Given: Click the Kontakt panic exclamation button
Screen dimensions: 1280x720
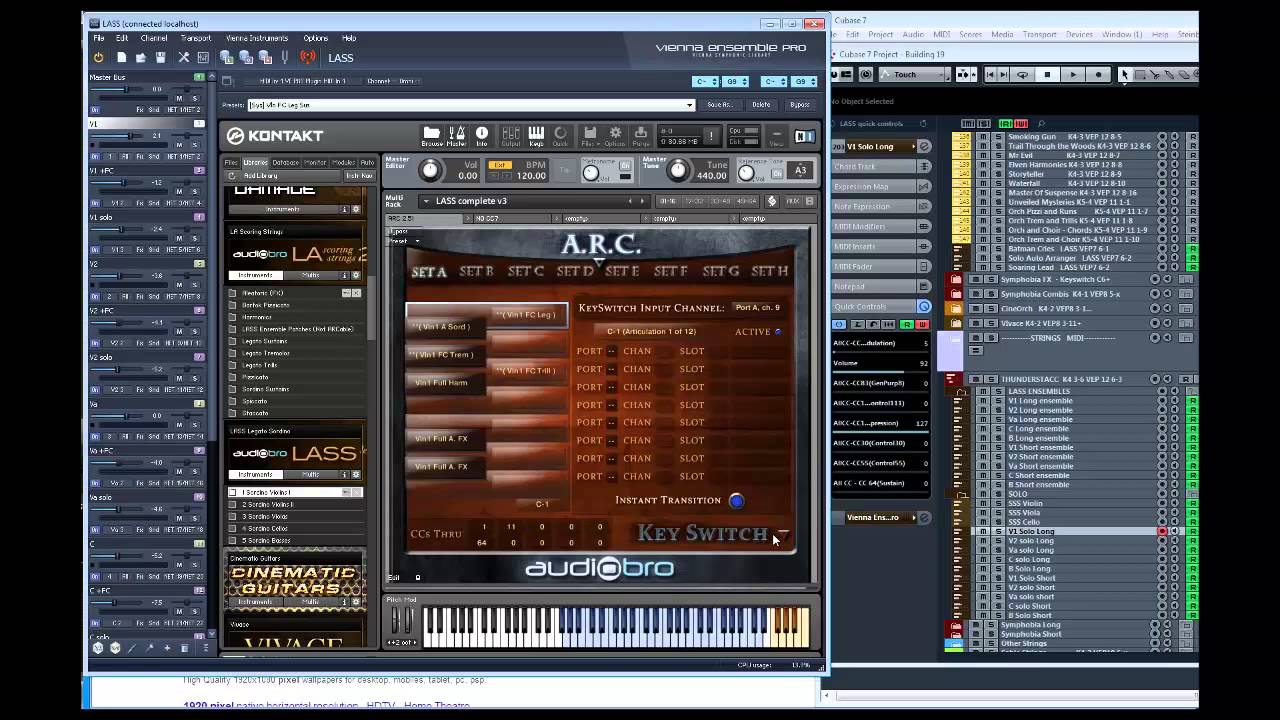Looking at the screenshot, I should 711,136.
